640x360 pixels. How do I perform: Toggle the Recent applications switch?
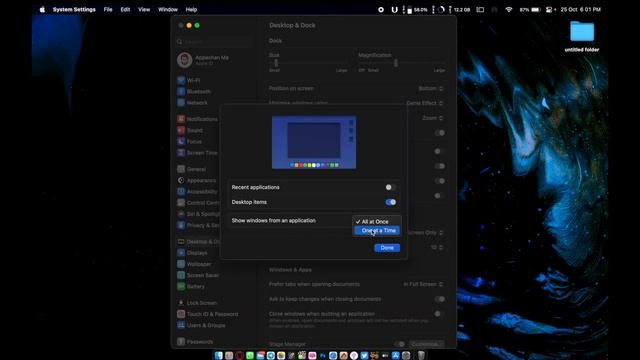coord(391,187)
